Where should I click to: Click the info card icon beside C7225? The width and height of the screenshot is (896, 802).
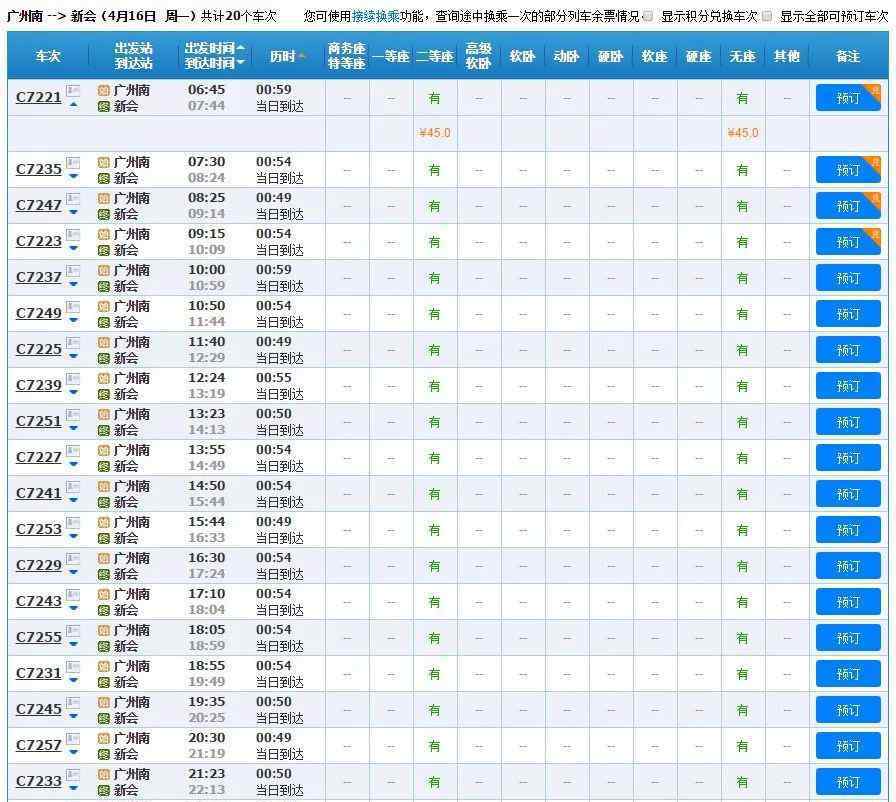tap(73, 343)
